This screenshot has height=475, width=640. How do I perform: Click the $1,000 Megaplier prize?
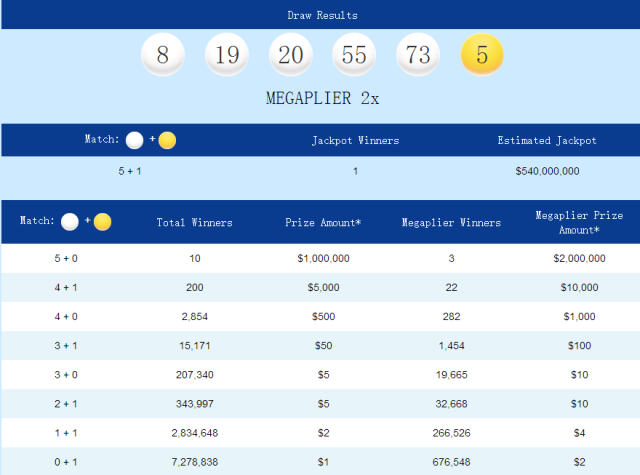580,317
